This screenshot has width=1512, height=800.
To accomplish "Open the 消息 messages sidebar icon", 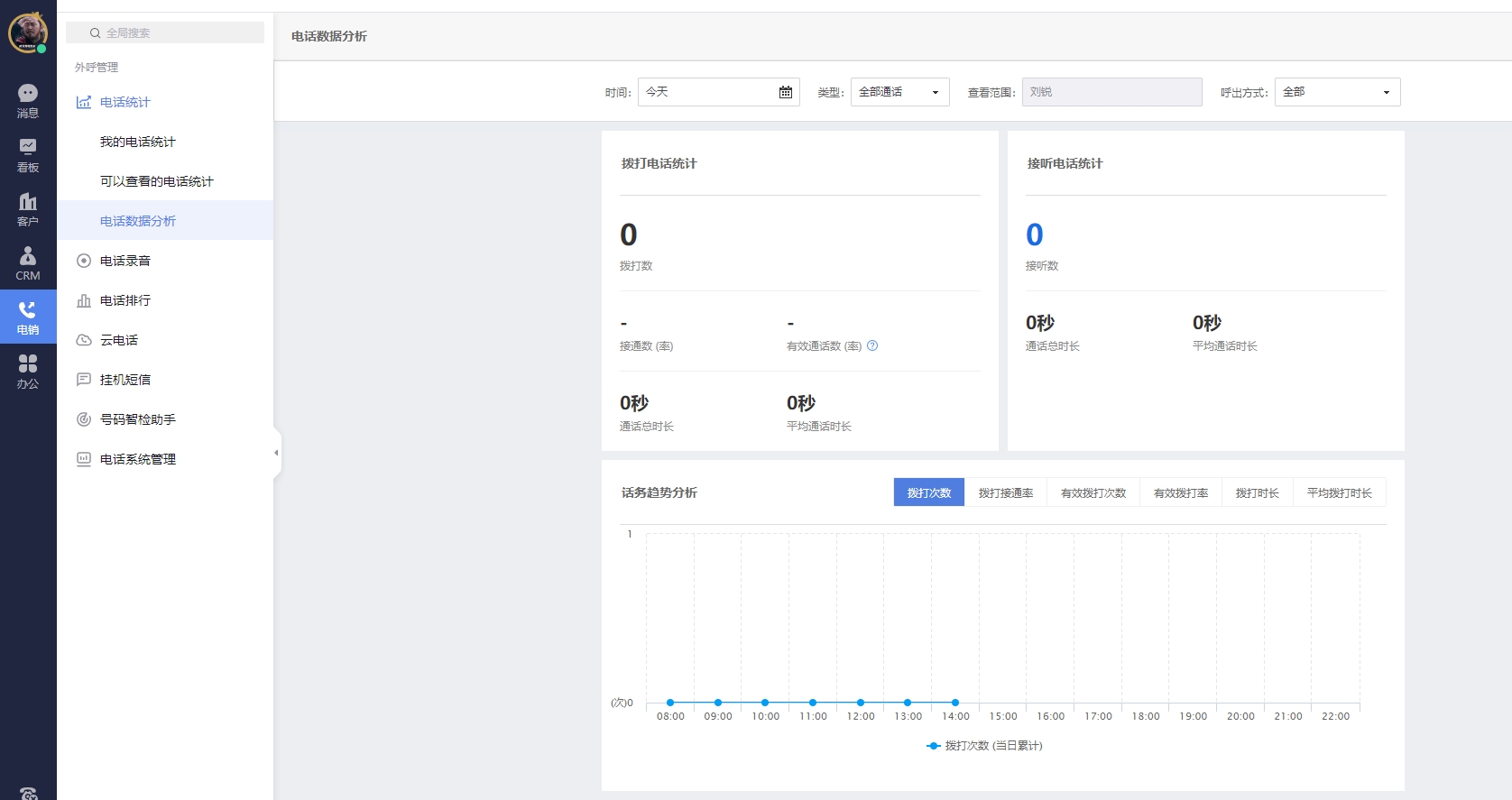I will (28, 100).
